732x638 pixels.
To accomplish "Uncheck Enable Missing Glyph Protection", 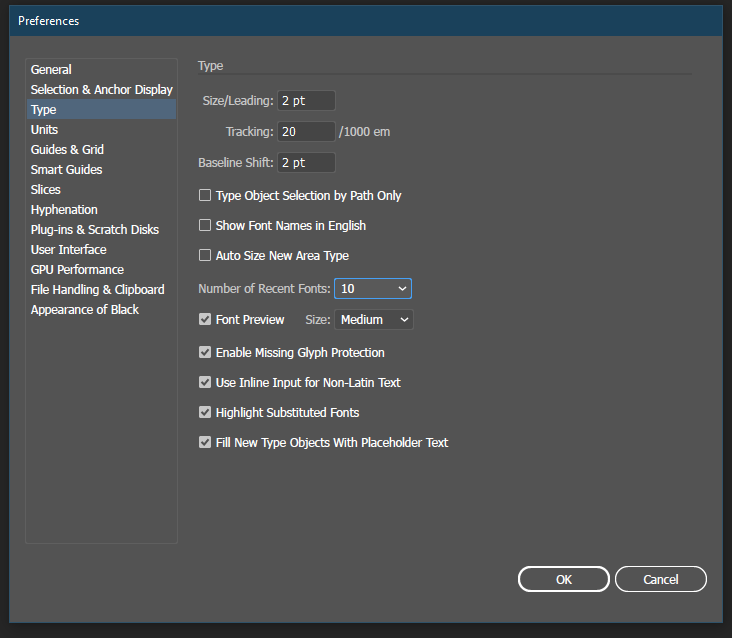I will [205, 353].
